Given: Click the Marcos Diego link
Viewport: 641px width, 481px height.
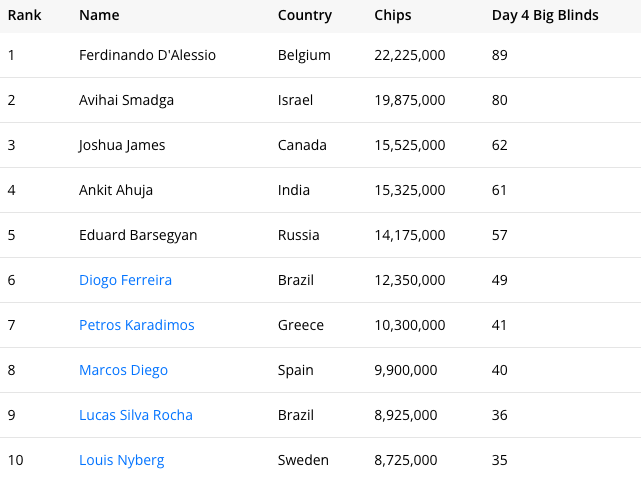Looking at the screenshot, I should [x=123, y=370].
